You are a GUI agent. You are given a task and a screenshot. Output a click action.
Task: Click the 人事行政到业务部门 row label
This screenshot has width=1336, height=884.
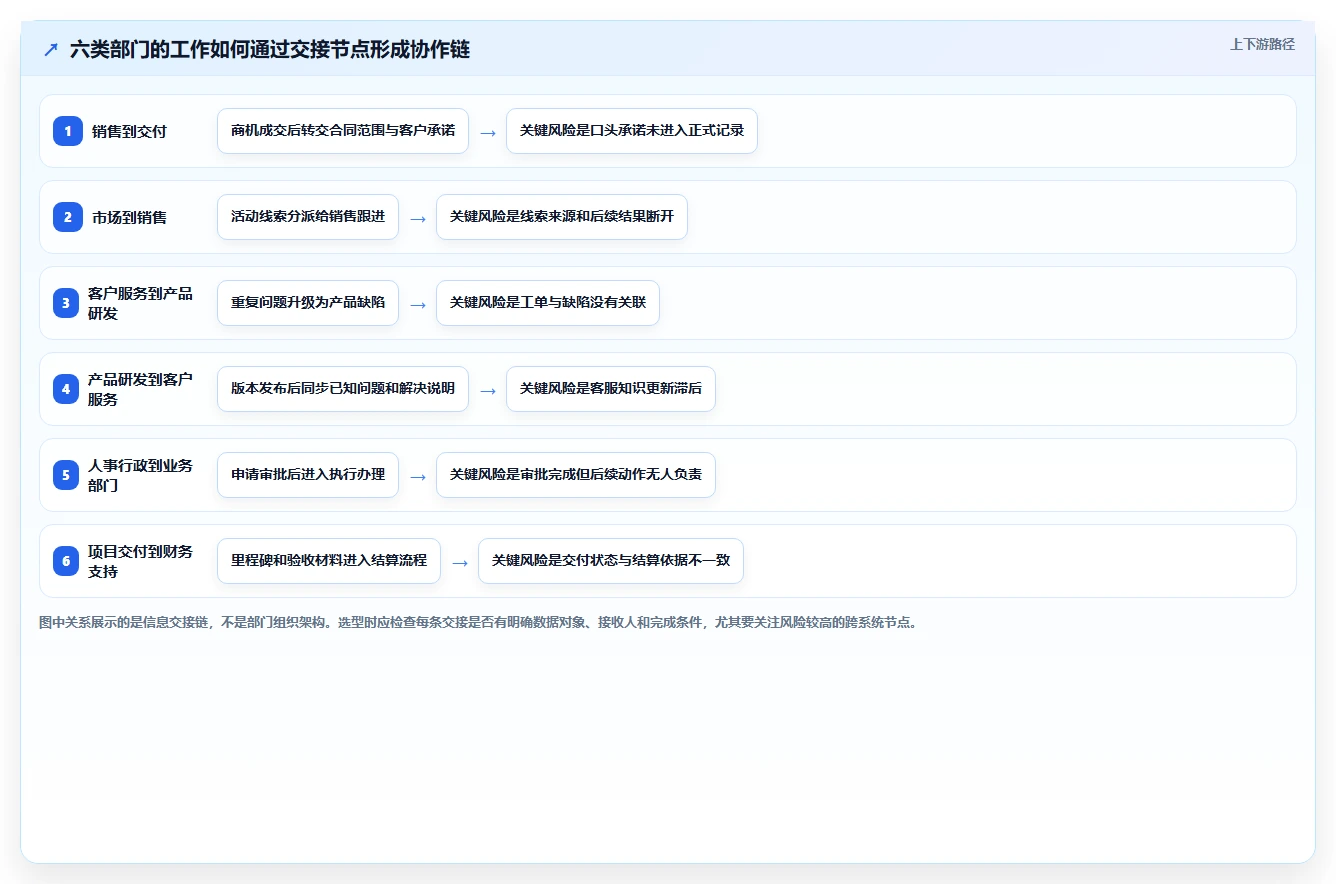[x=140, y=475]
